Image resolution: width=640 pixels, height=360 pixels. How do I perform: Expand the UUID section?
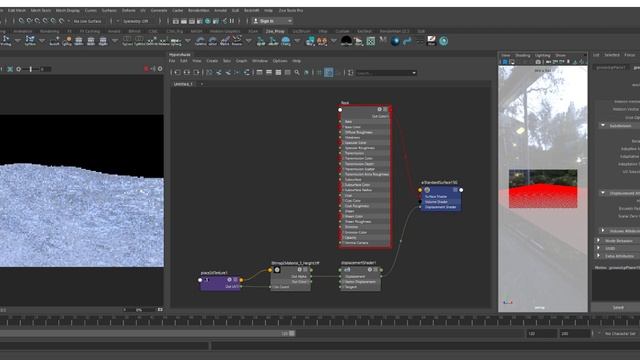[599, 248]
